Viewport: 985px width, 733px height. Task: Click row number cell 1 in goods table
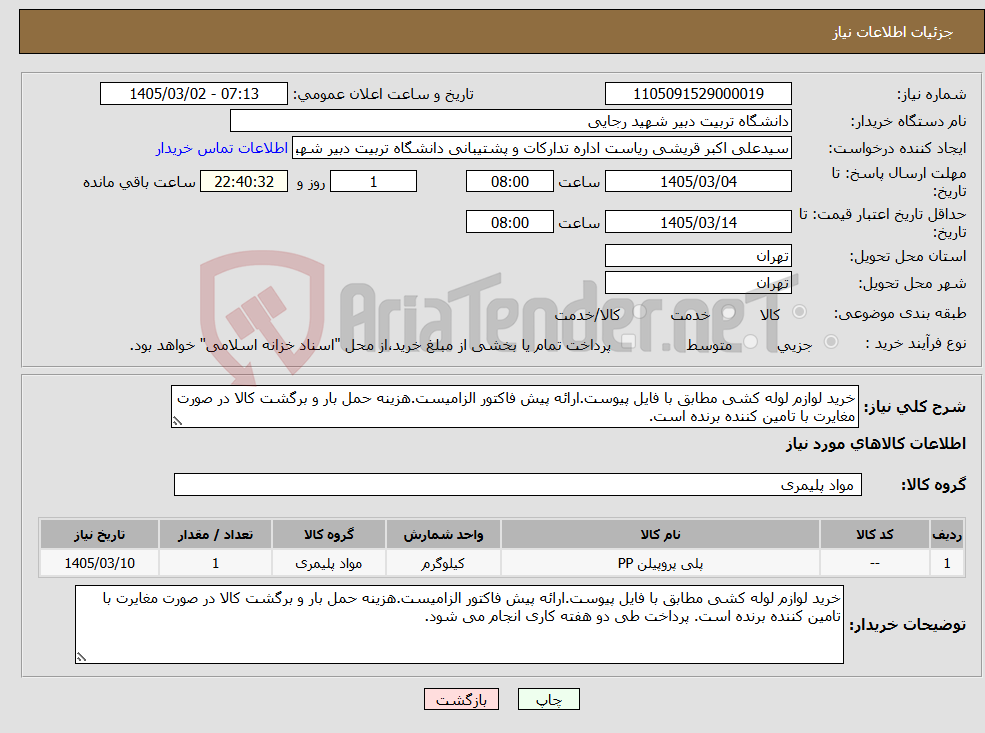(947, 563)
